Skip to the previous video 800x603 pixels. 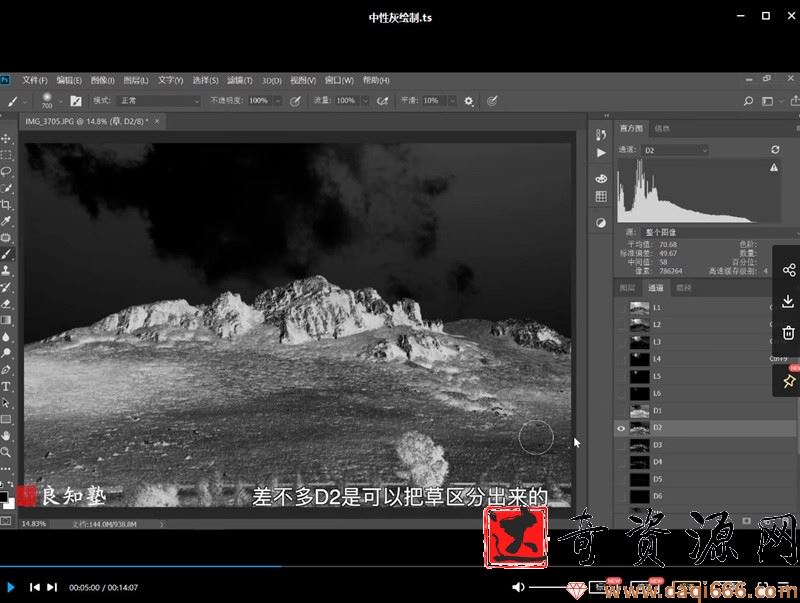[35, 587]
